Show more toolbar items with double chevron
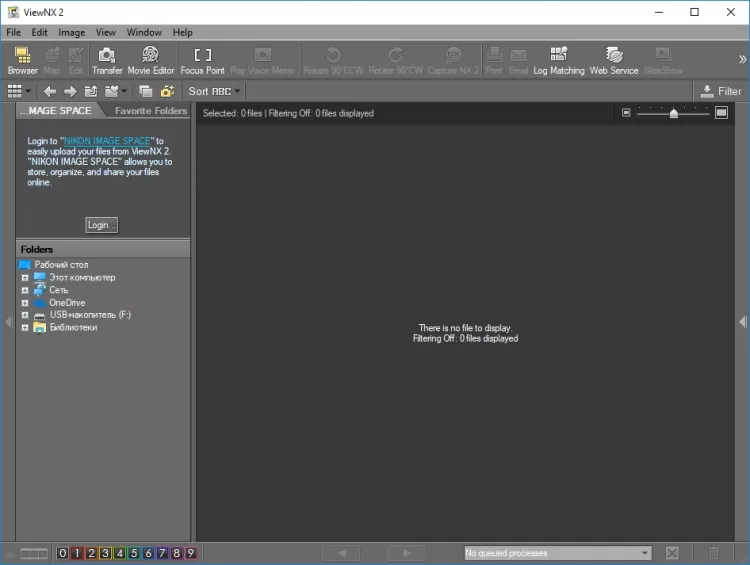This screenshot has width=750, height=565. [742, 59]
